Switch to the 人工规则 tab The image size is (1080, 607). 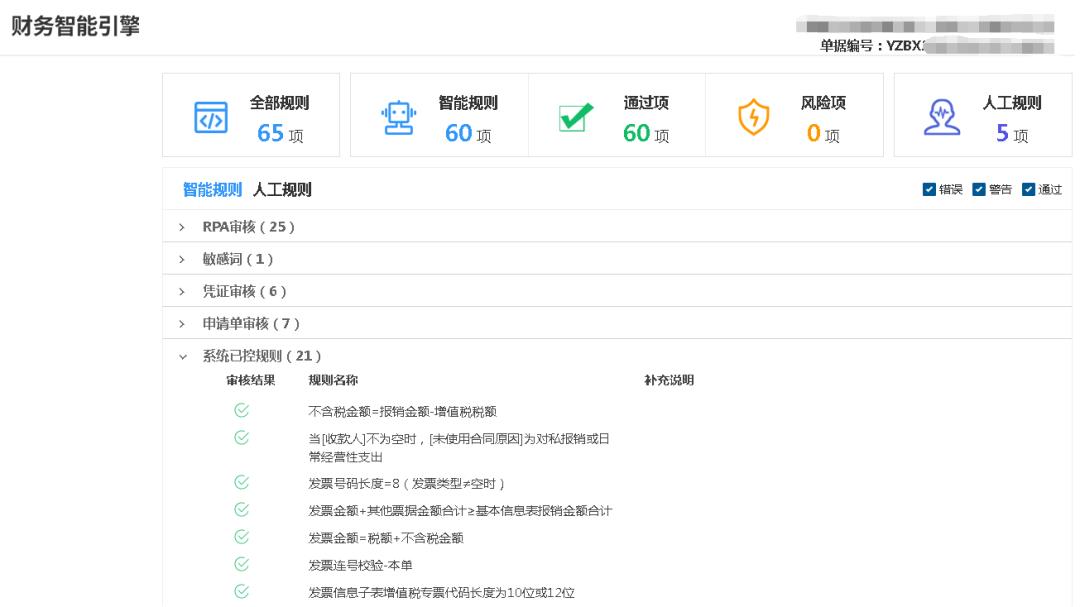pos(281,189)
